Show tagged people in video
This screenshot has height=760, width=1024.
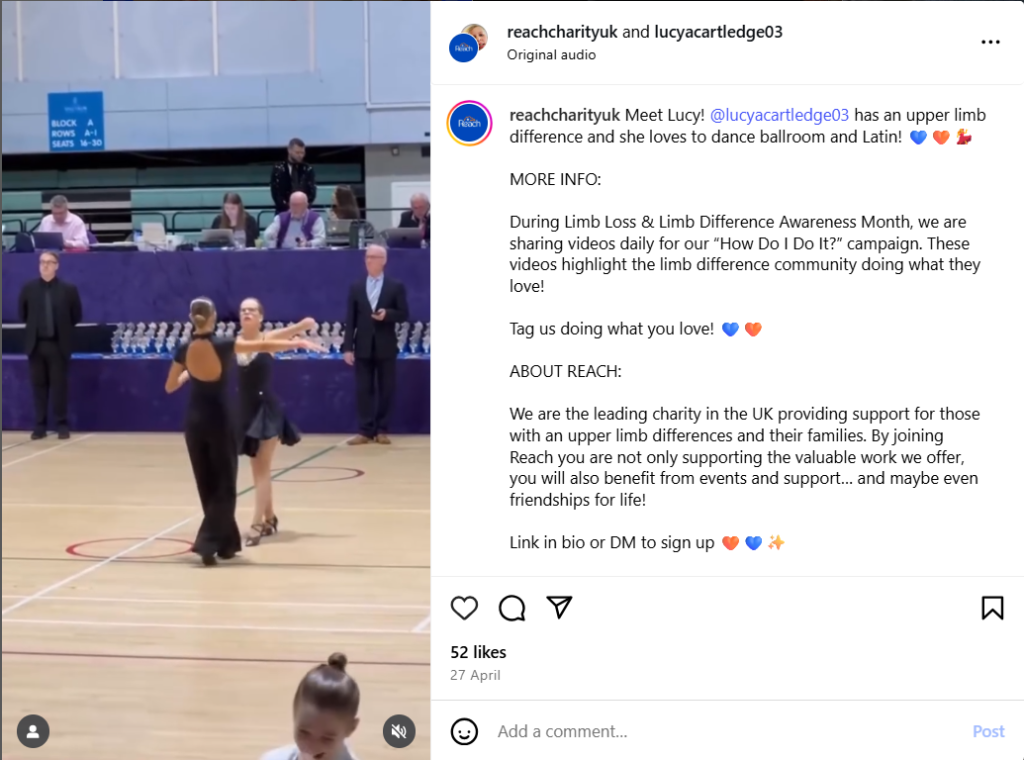(x=33, y=731)
